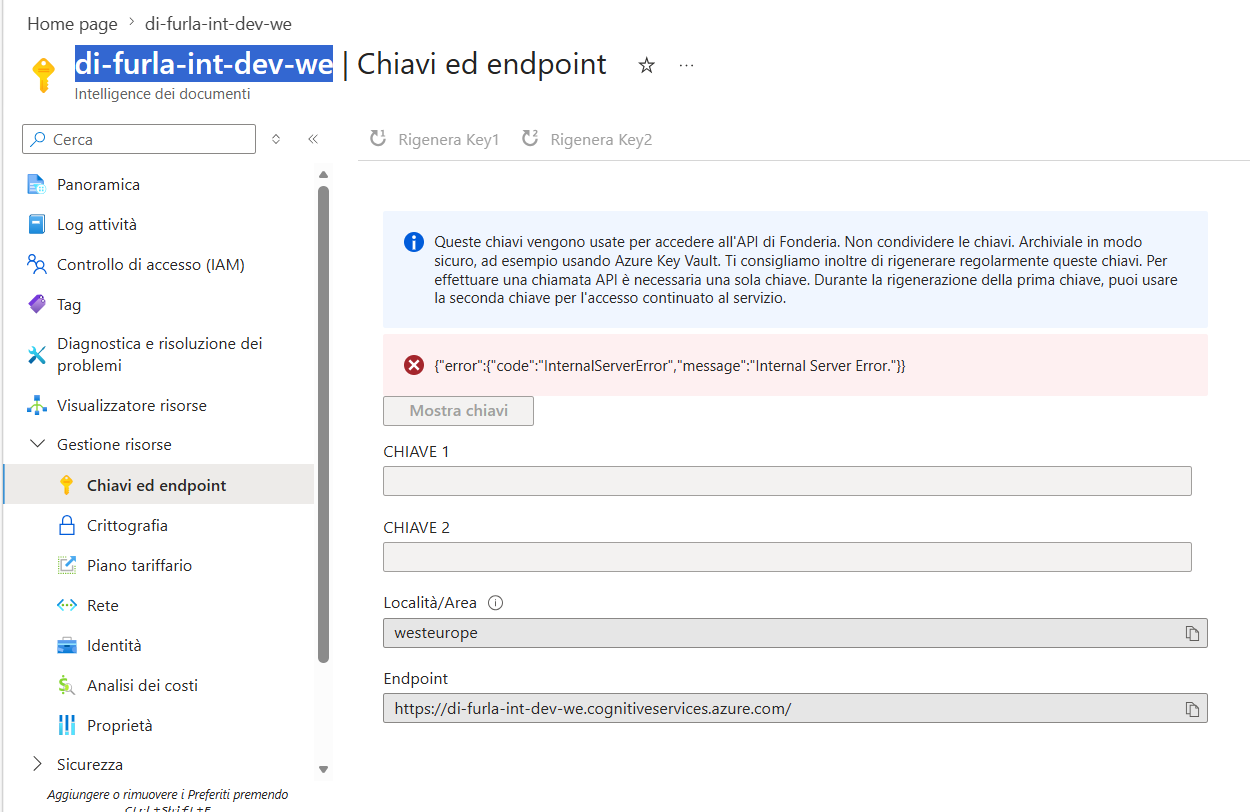The width and height of the screenshot is (1250, 812).
Task: Click the Piano tariffario edit icon
Action: (67, 565)
